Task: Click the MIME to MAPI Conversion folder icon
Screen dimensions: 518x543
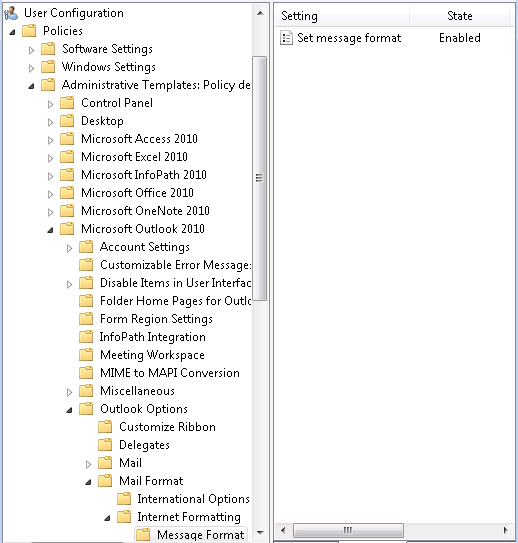Action: coord(86,373)
